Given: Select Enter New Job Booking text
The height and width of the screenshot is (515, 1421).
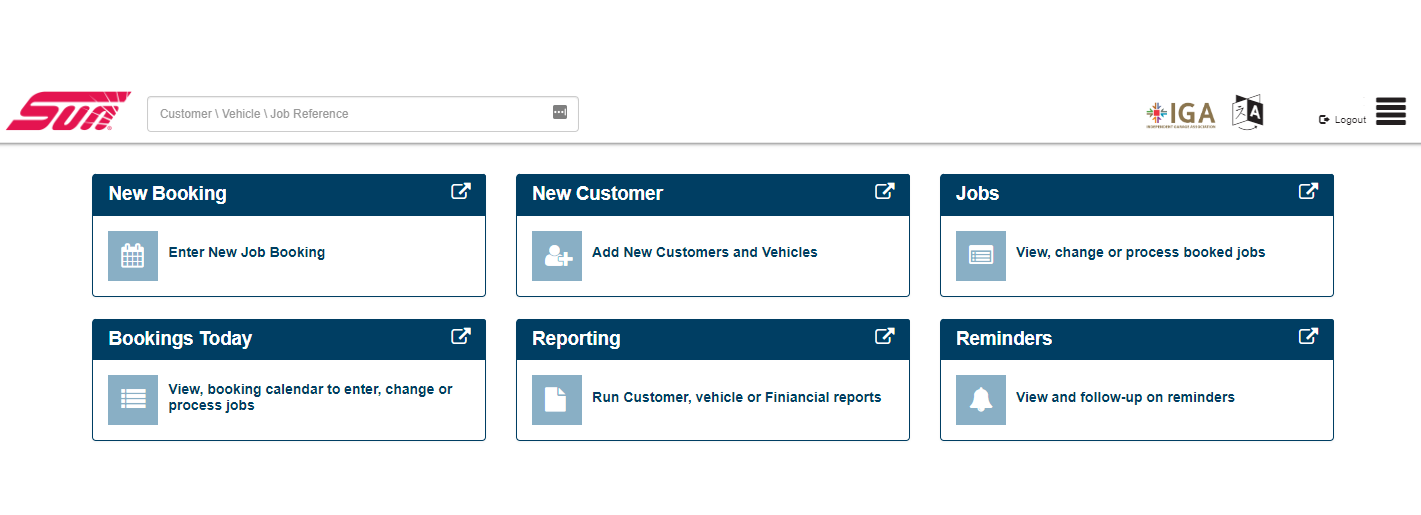Looking at the screenshot, I should 246,253.
